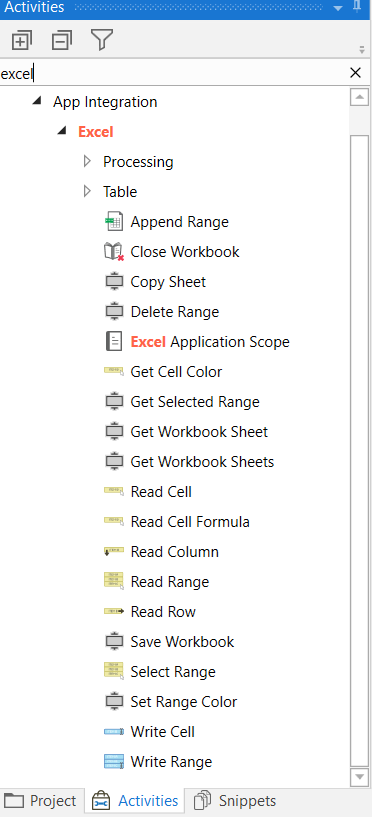Click the Write Range activity icon
This screenshot has width=372, height=817.
[x=114, y=762]
